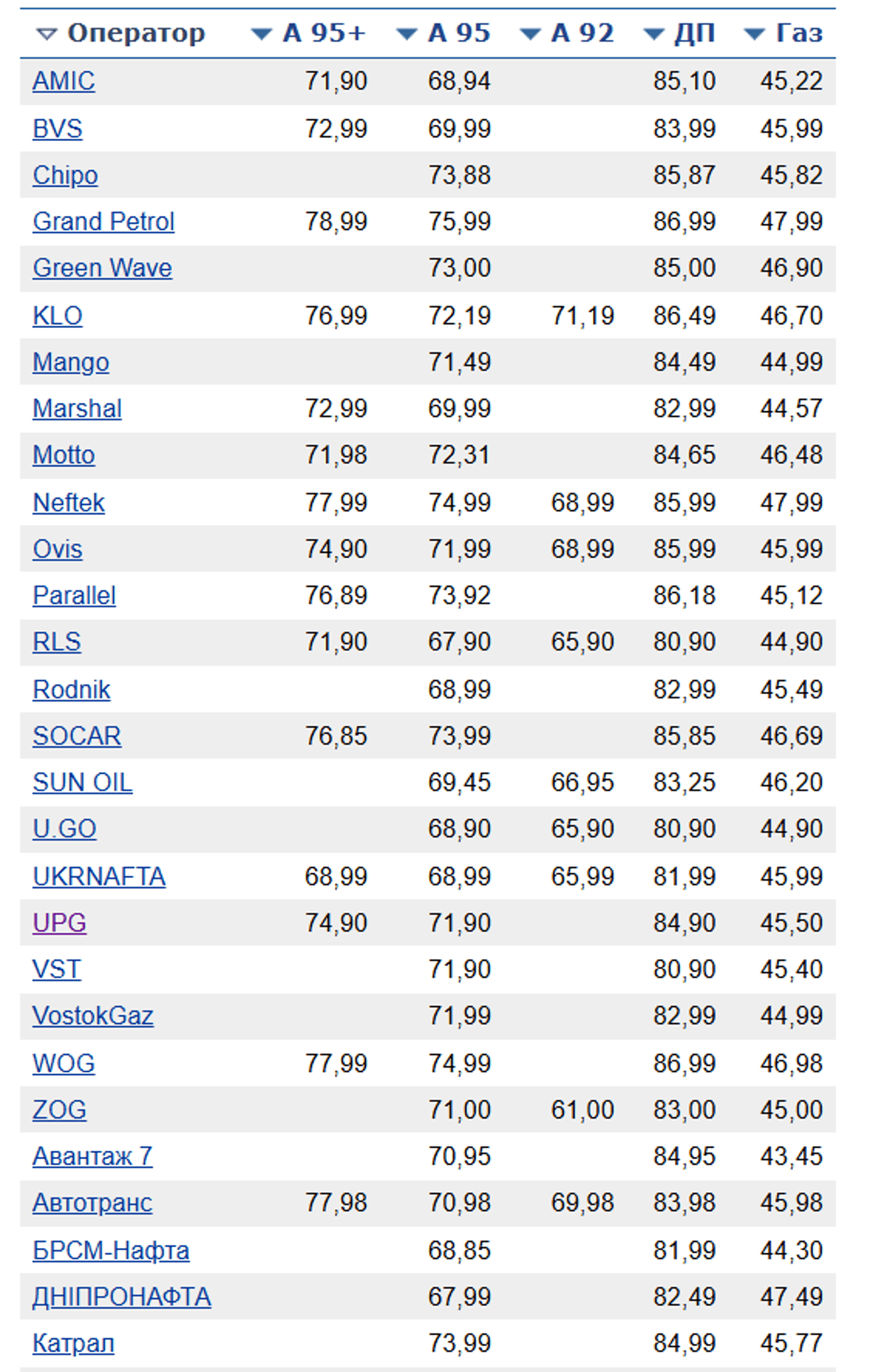The height and width of the screenshot is (1372, 873).
Task: Open the visited UPG link
Action: [59, 922]
